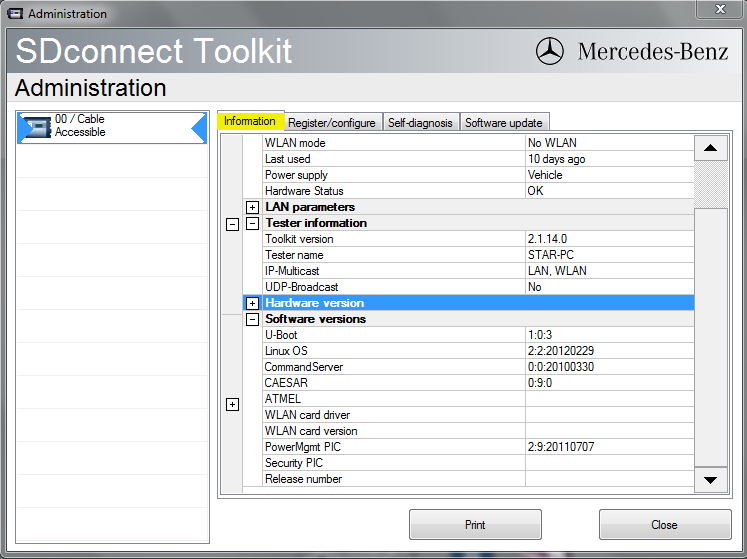The image size is (747, 559).
Task: Click the '2:2:20120229' Linux OS value
Action: pyautogui.click(x=561, y=351)
